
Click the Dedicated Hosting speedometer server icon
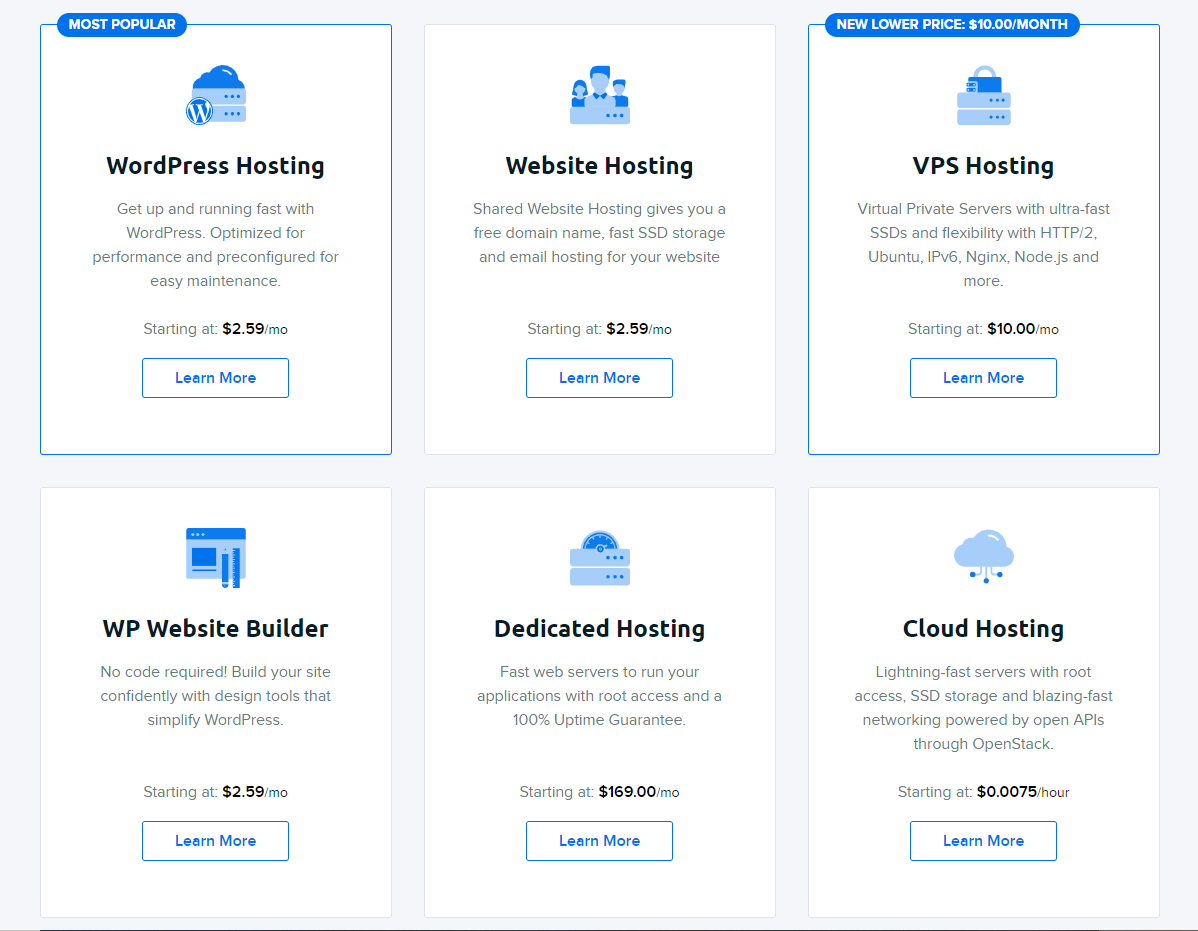[x=600, y=558]
